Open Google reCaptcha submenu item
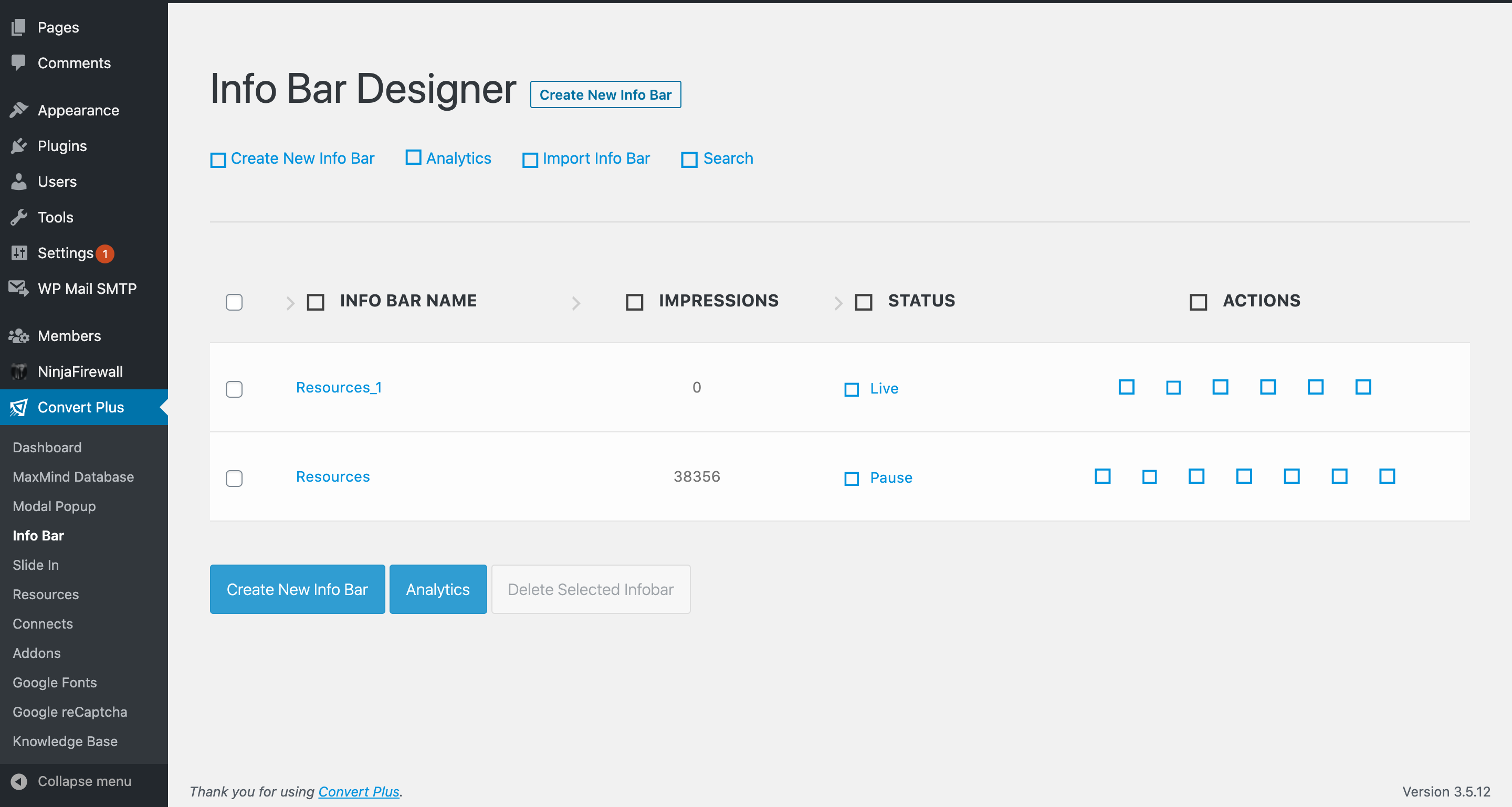 point(70,712)
